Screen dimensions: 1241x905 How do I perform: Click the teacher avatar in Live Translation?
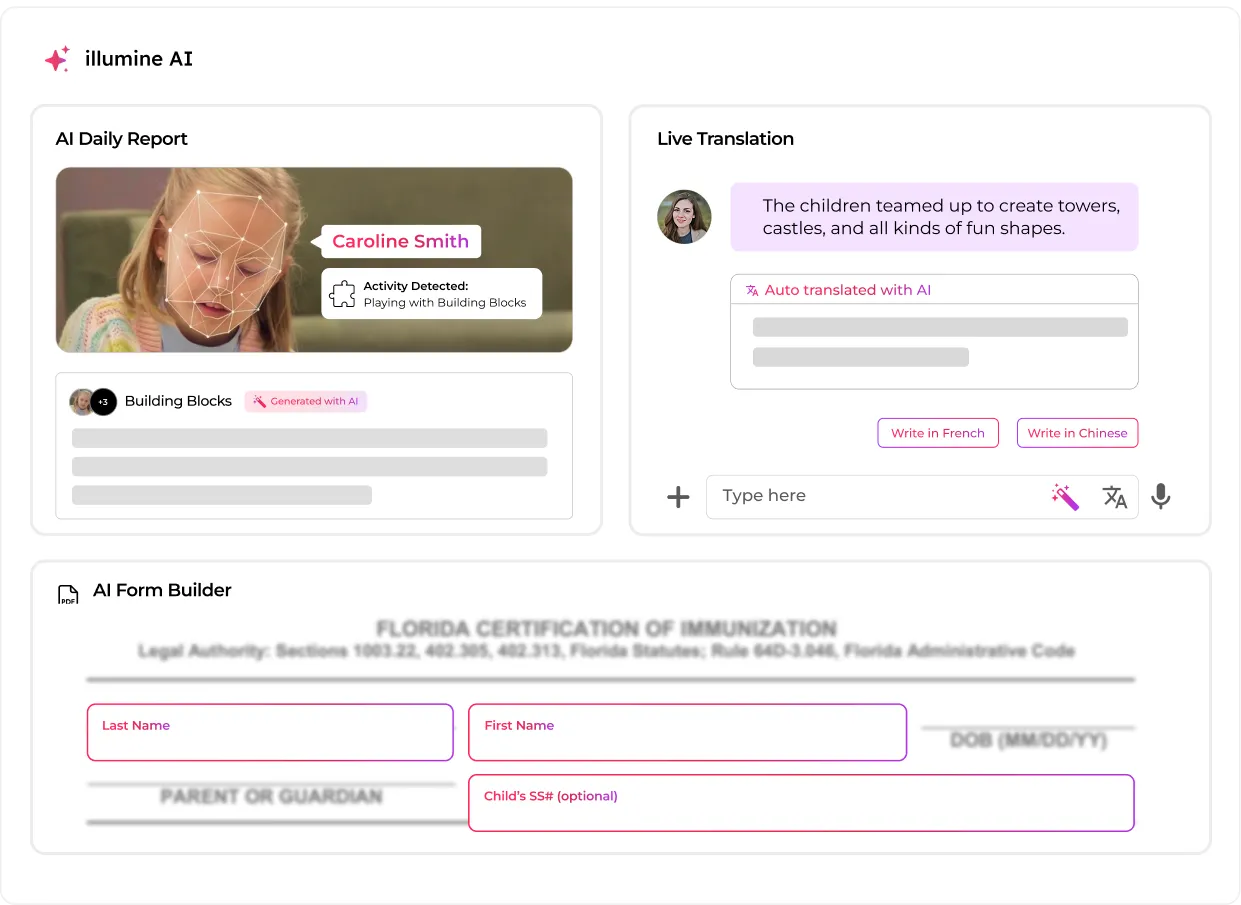pyautogui.click(x=684, y=217)
